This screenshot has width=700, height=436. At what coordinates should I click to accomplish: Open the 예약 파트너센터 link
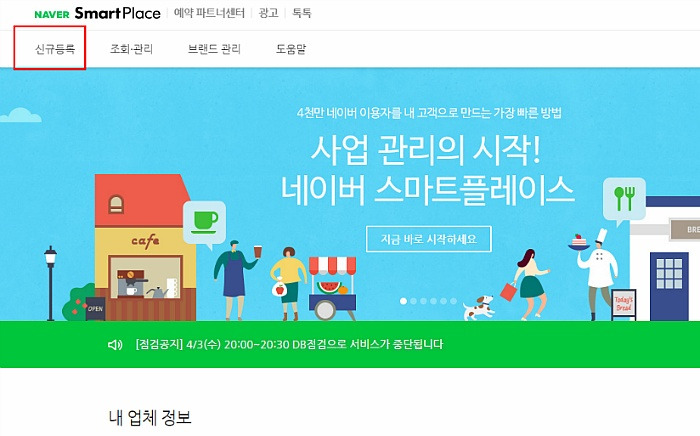click(x=209, y=13)
